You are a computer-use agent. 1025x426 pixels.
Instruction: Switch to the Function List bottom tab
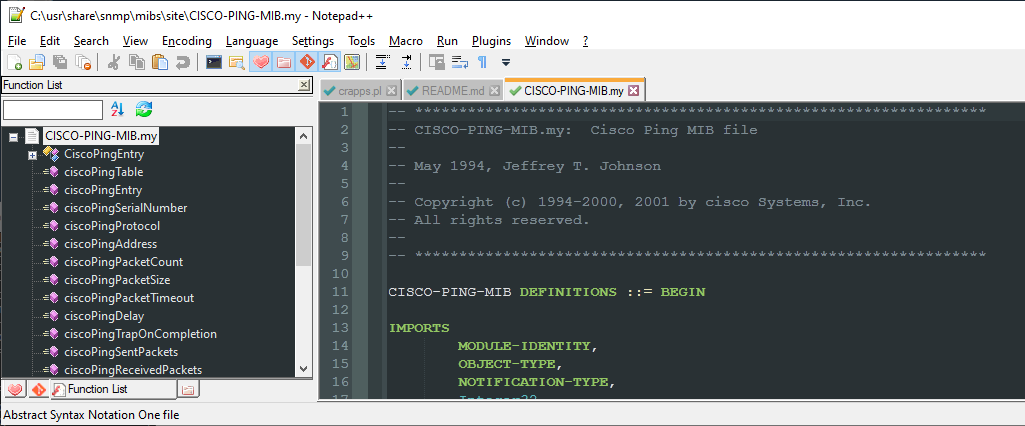click(x=112, y=389)
